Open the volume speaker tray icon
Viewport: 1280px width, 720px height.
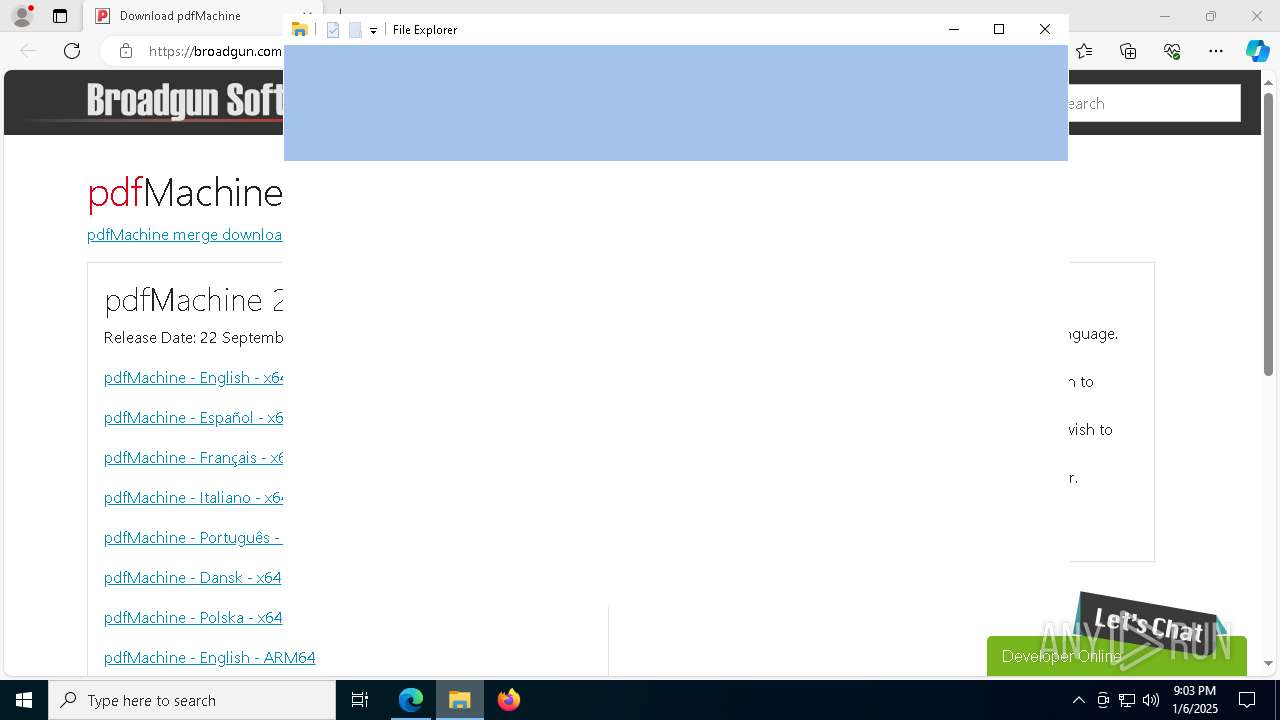1151,700
